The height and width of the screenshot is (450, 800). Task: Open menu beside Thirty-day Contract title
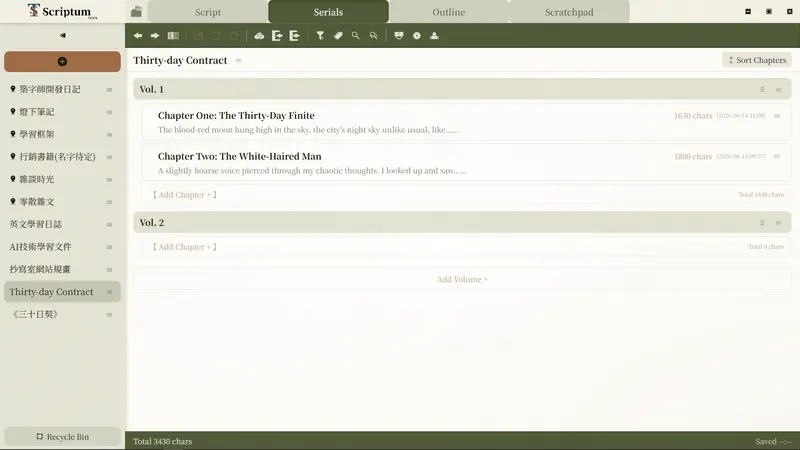tap(238, 61)
